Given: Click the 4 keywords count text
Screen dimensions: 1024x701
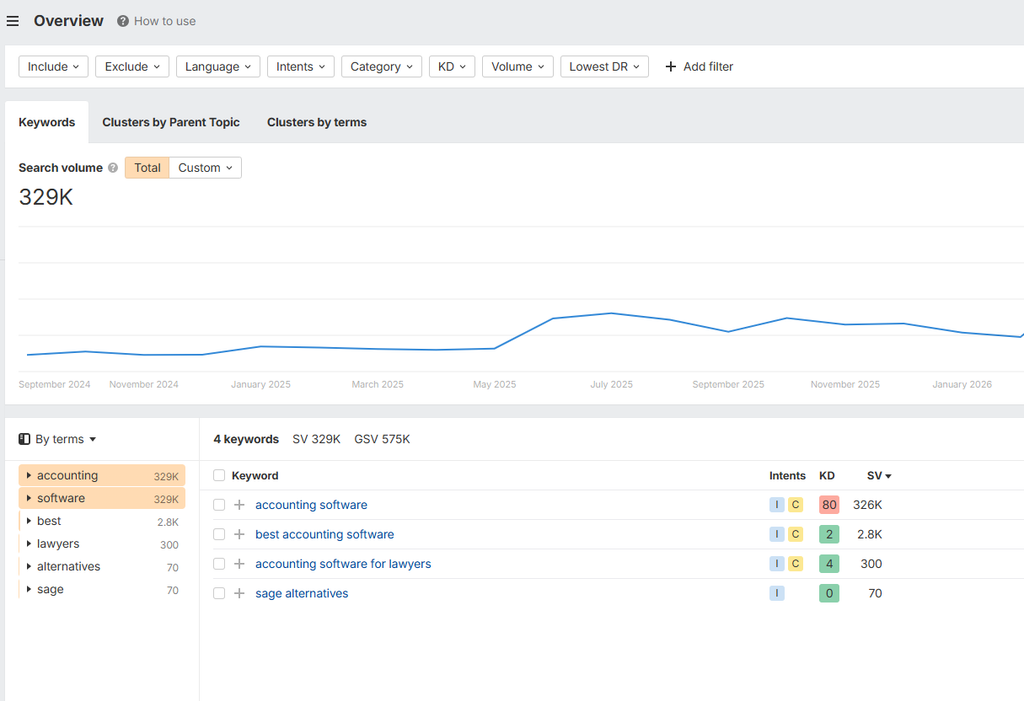Looking at the screenshot, I should click(x=246, y=439).
